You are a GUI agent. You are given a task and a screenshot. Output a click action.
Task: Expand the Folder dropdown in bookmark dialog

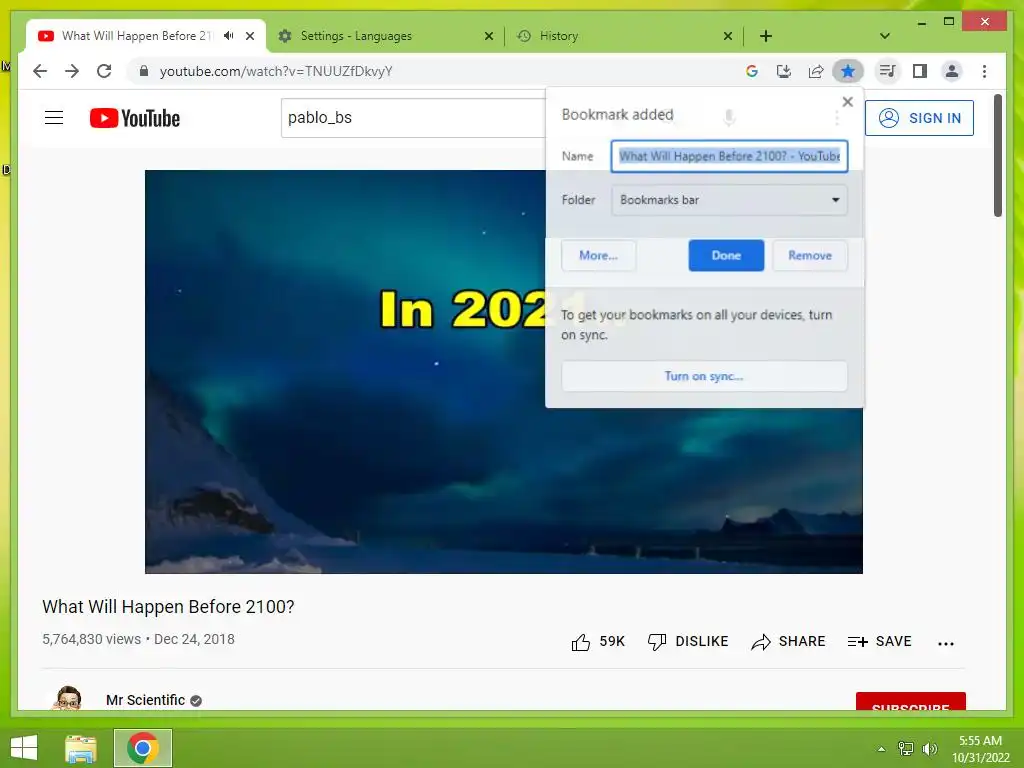[729, 200]
